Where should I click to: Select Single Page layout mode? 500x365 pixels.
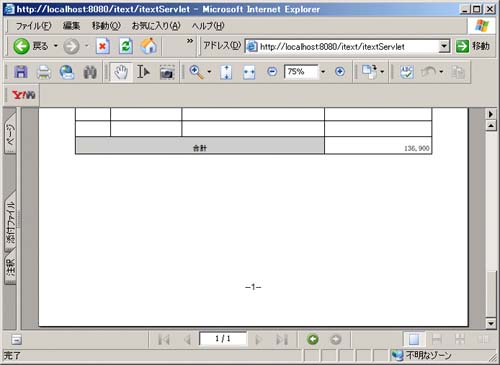tap(414, 339)
